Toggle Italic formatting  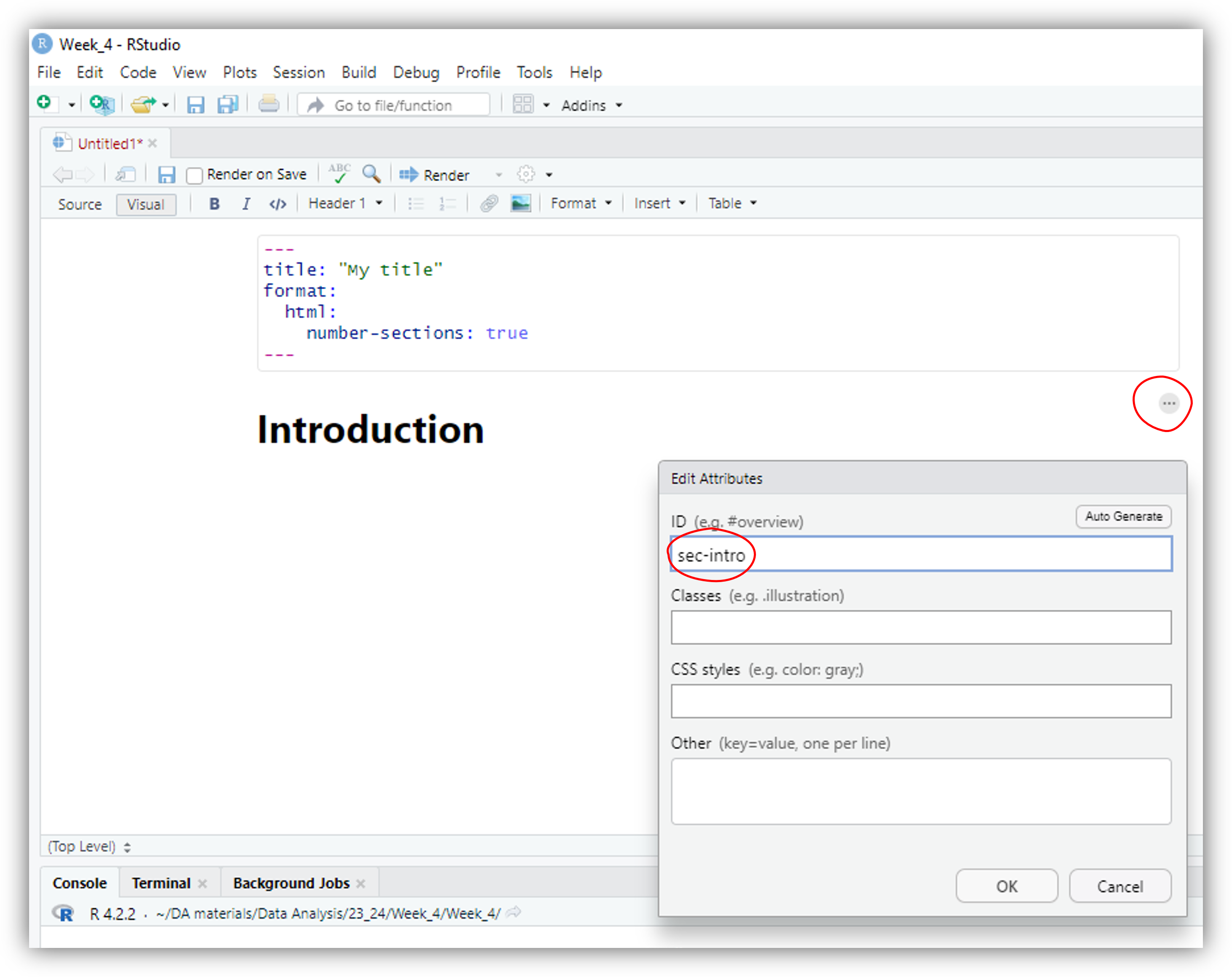(x=246, y=204)
